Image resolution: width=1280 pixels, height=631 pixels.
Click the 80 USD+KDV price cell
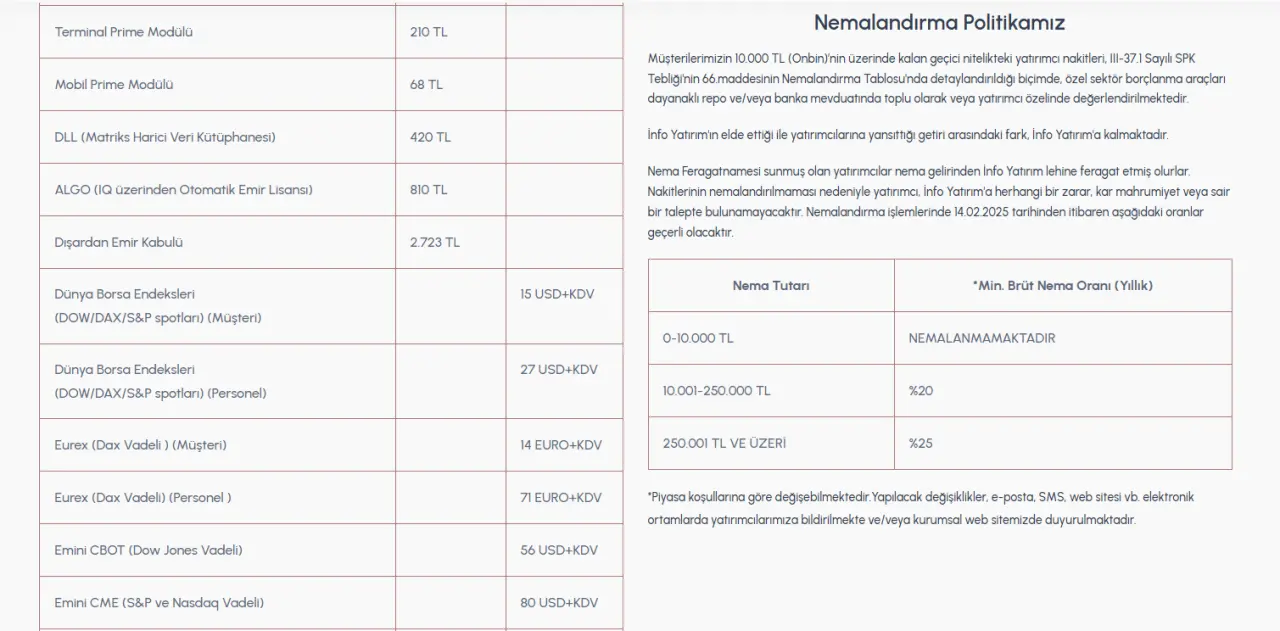click(558, 602)
